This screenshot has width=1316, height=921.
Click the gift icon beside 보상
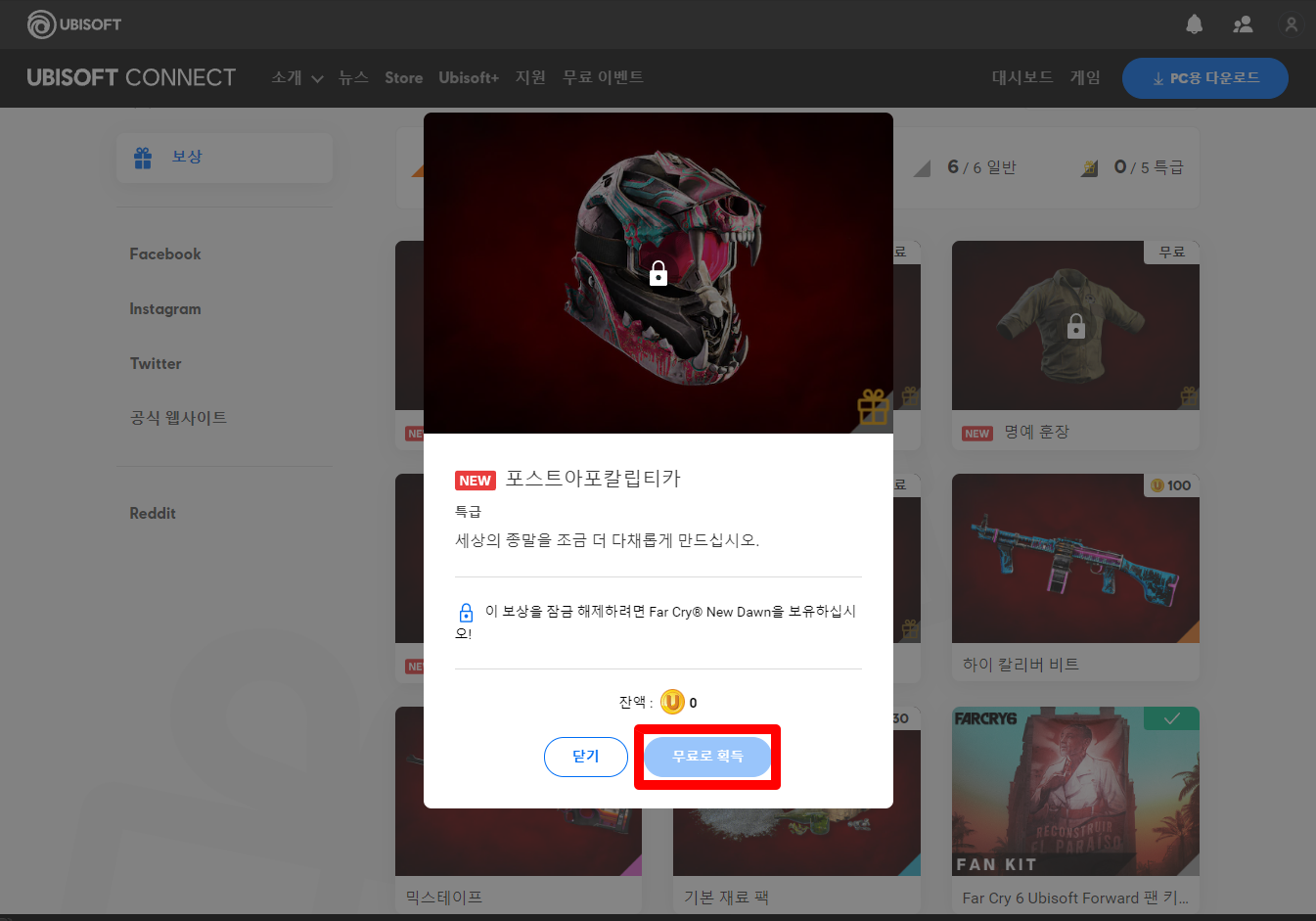click(x=143, y=158)
